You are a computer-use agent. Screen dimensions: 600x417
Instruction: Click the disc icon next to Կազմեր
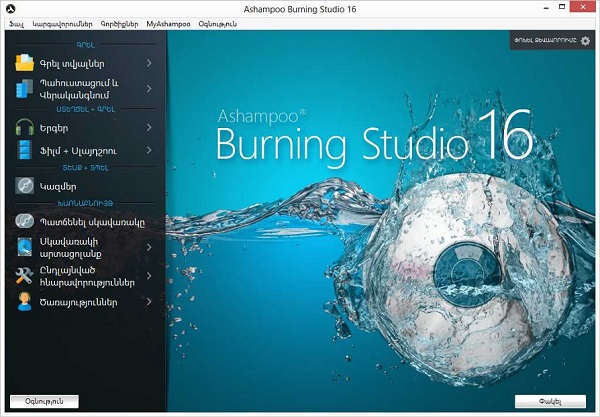24,186
